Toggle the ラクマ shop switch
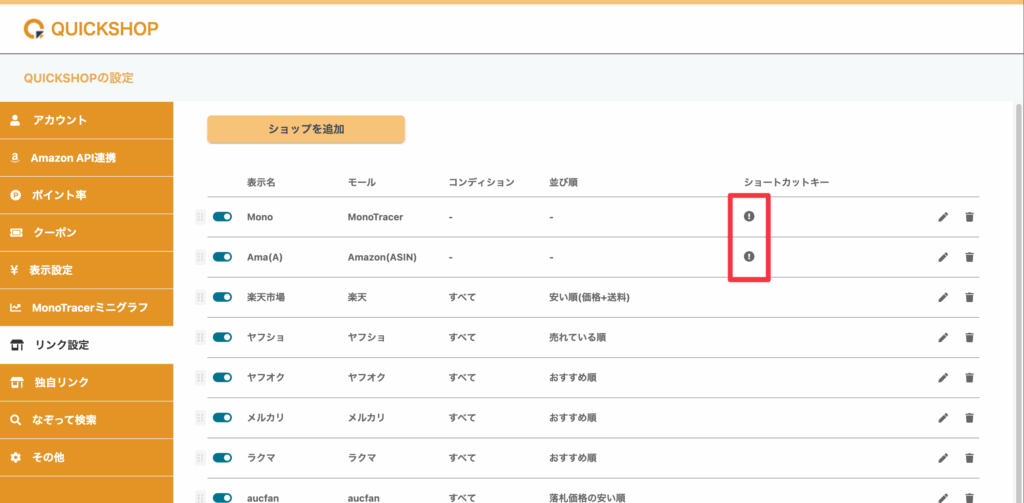 [223, 458]
